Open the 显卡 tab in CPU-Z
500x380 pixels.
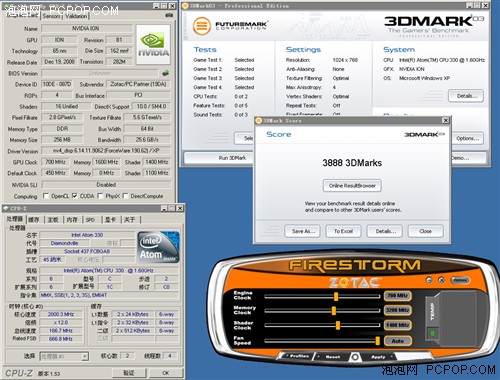point(110,220)
